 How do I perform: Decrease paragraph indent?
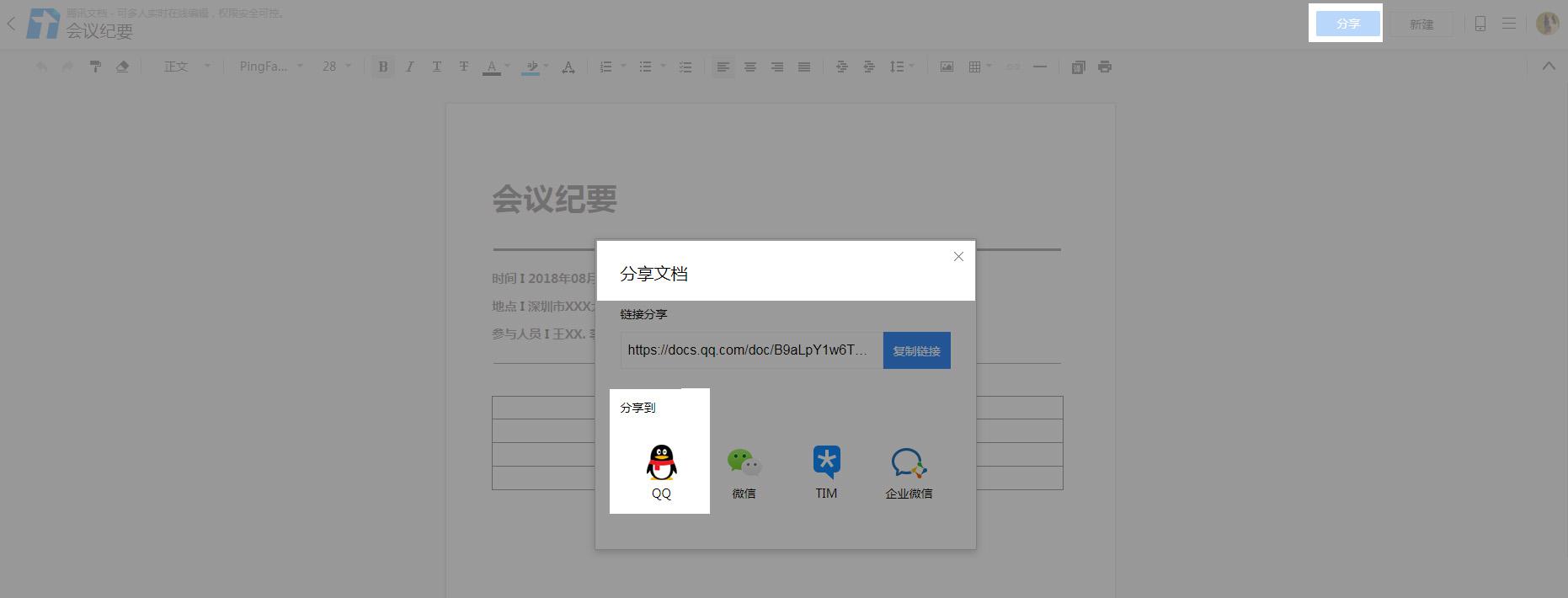click(841, 67)
